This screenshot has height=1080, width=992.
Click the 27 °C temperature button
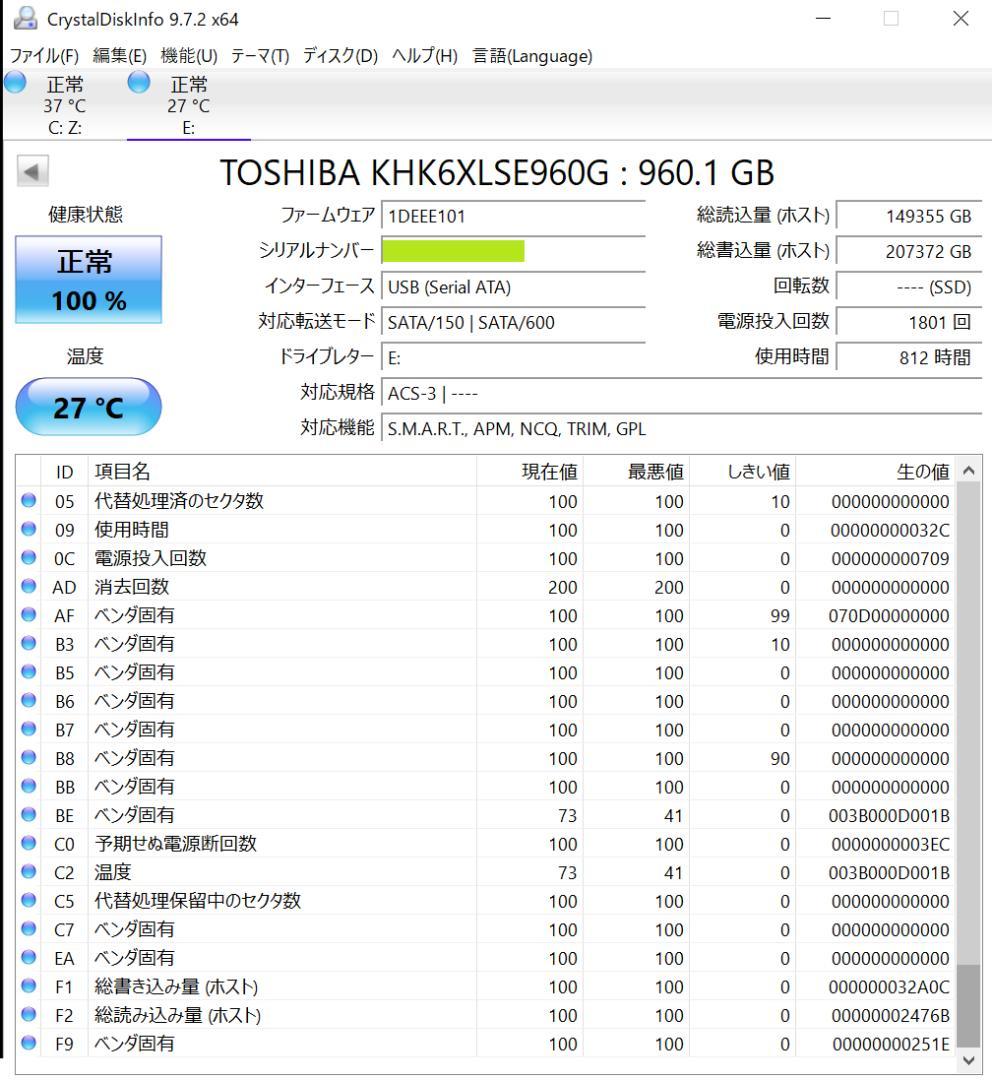coord(89,407)
